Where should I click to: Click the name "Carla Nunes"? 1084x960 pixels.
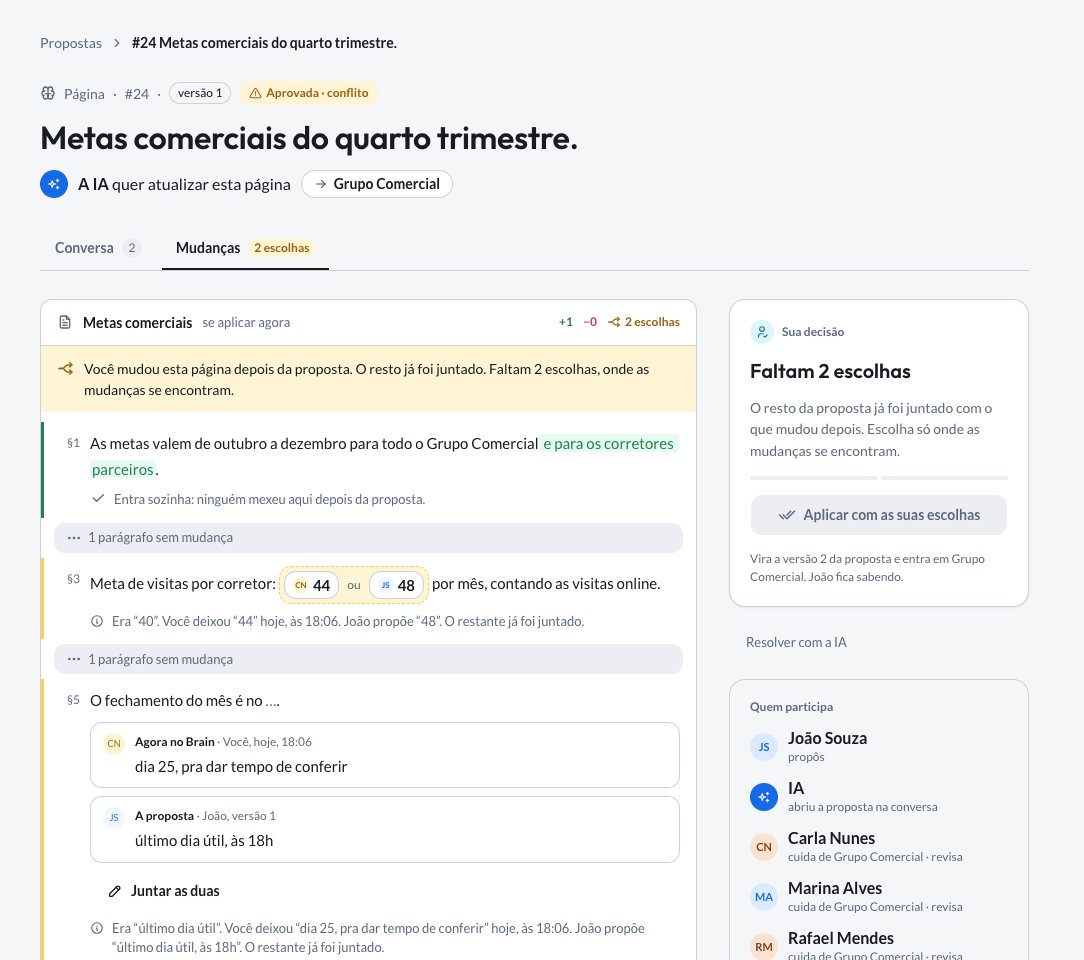[832, 838]
